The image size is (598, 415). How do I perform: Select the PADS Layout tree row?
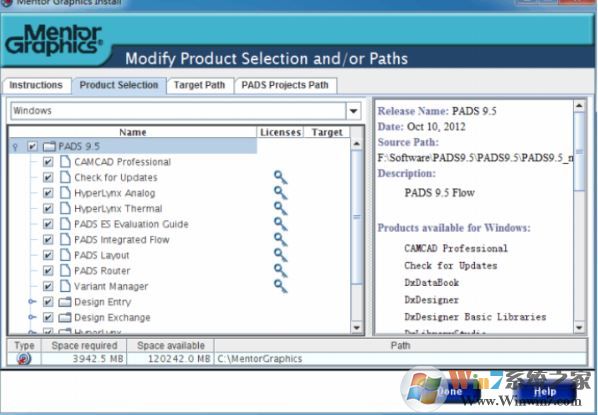pos(101,255)
